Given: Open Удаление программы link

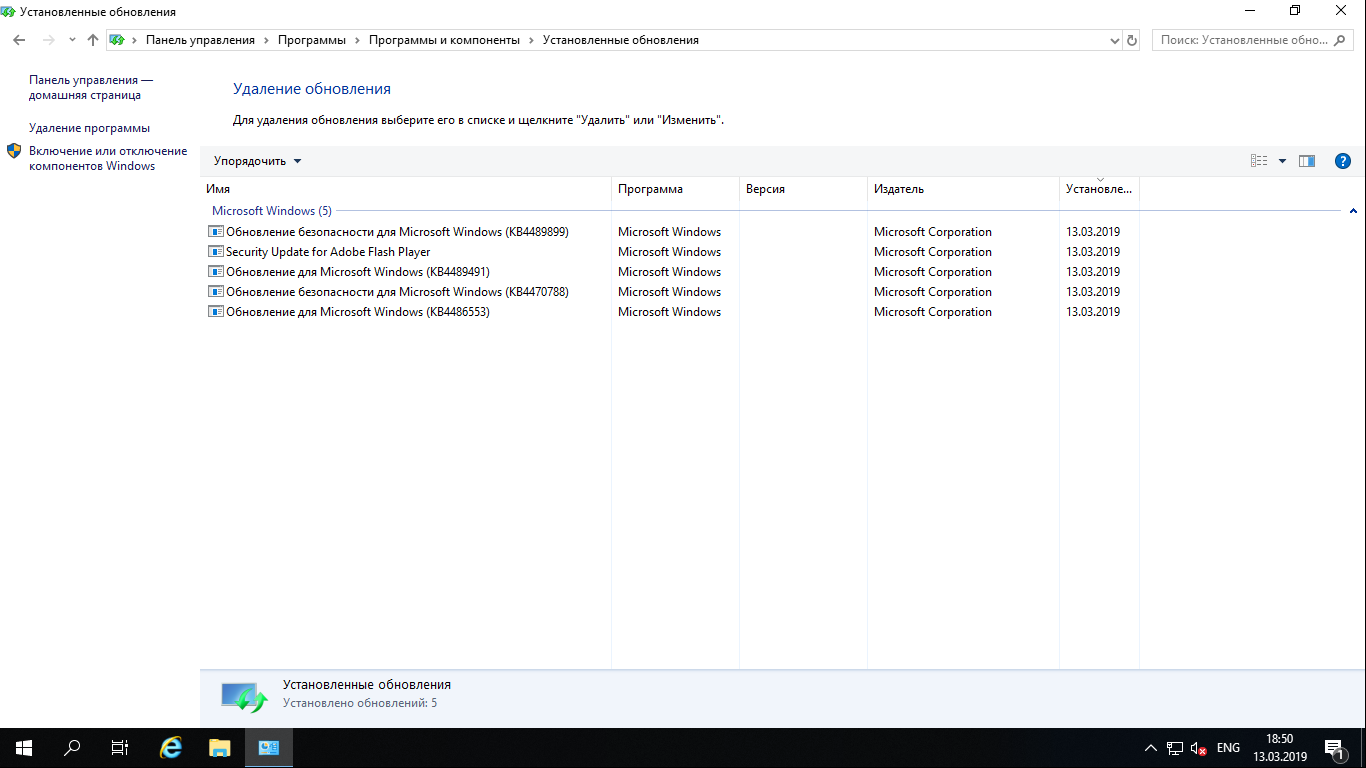Looking at the screenshot, I should tap(89, 128).
